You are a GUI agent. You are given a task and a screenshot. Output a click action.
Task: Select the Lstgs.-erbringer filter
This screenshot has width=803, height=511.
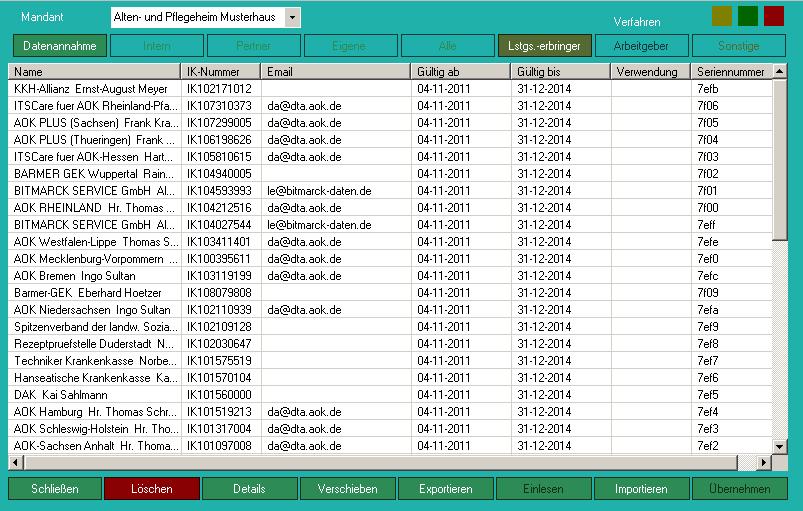point(544,46)
